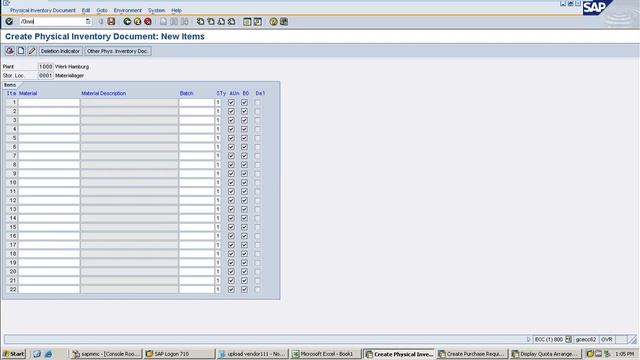Viewport: 640px width, 360px height.
Task: Click the Material field in row 10
Action: click(49, 182)
